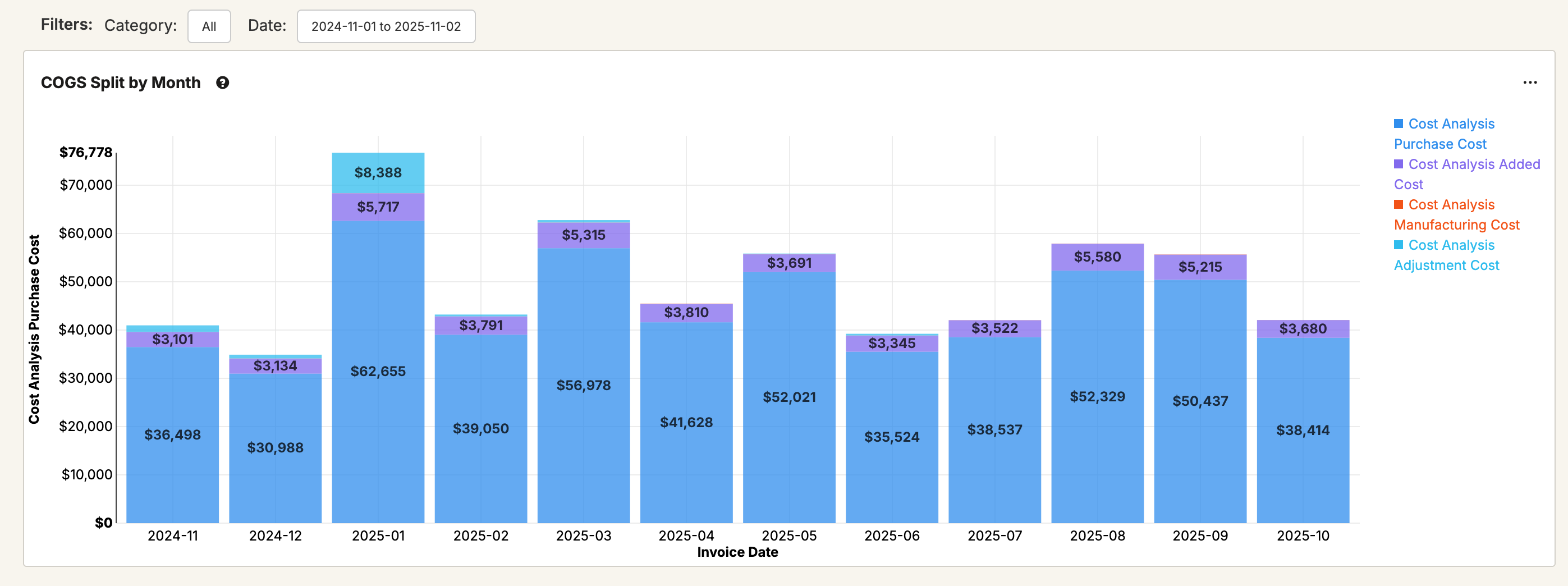Click the $56,978 bar for 2025-03

583,386
